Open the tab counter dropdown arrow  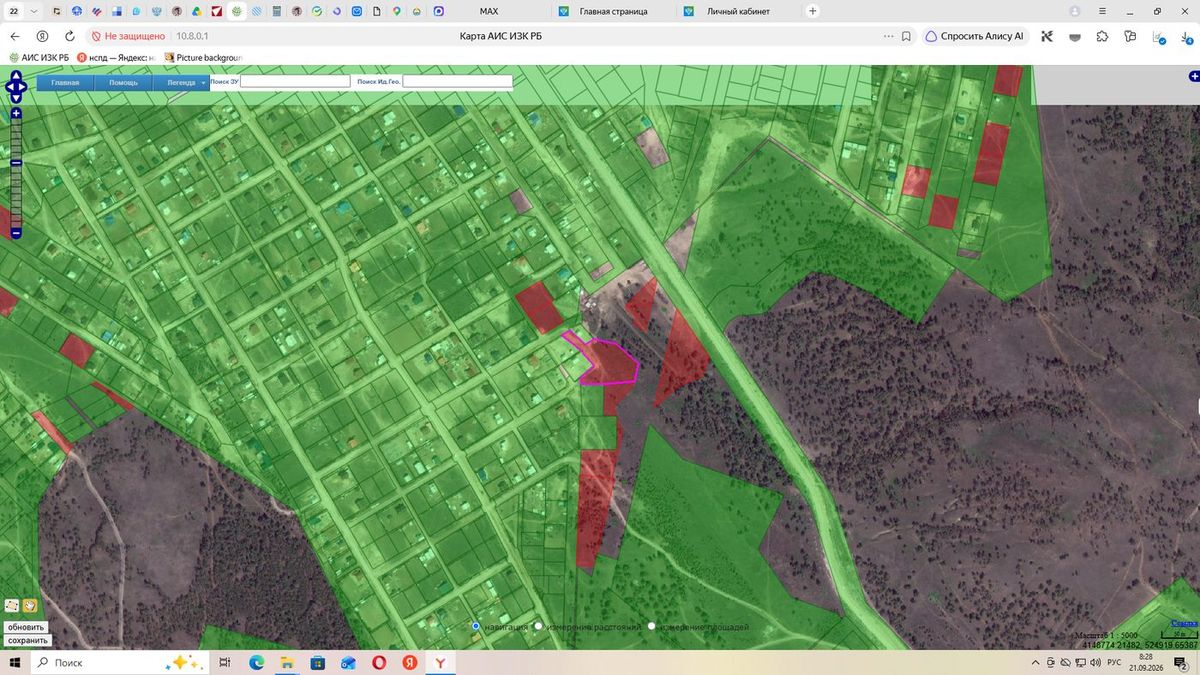[x=35, y=11]
